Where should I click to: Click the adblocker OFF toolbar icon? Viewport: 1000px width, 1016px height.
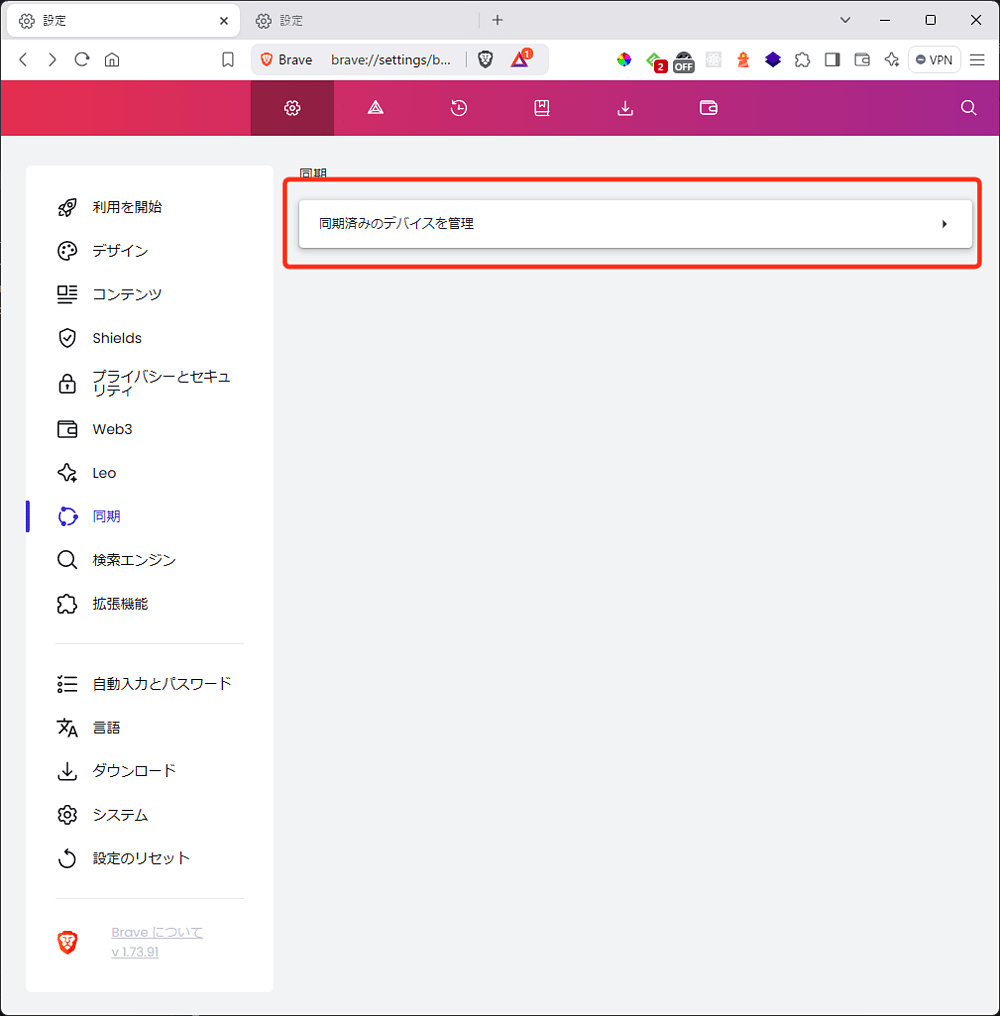pyautogui.click(x=683, y=62)
